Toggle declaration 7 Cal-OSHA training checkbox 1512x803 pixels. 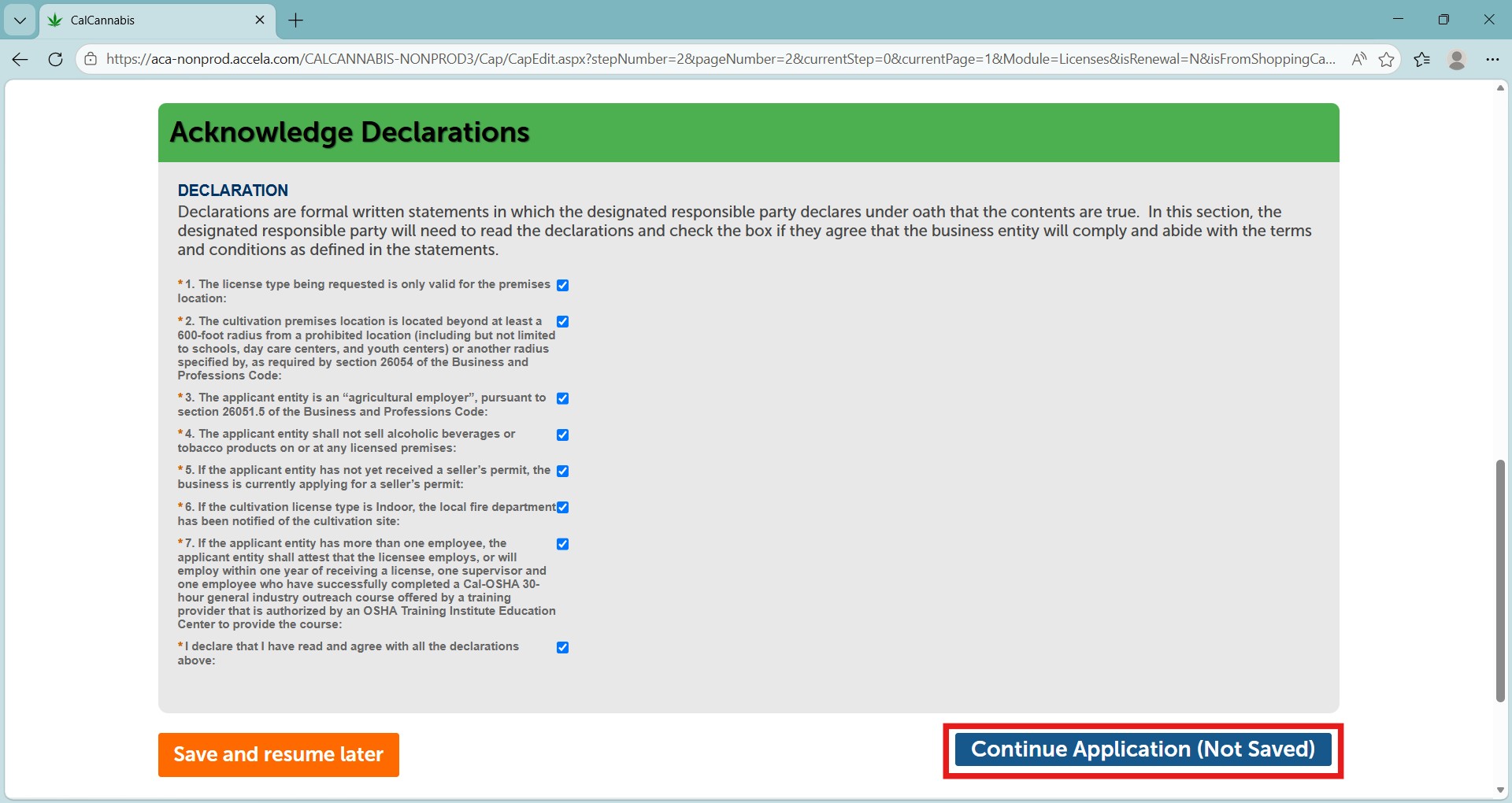pos(563,544)
